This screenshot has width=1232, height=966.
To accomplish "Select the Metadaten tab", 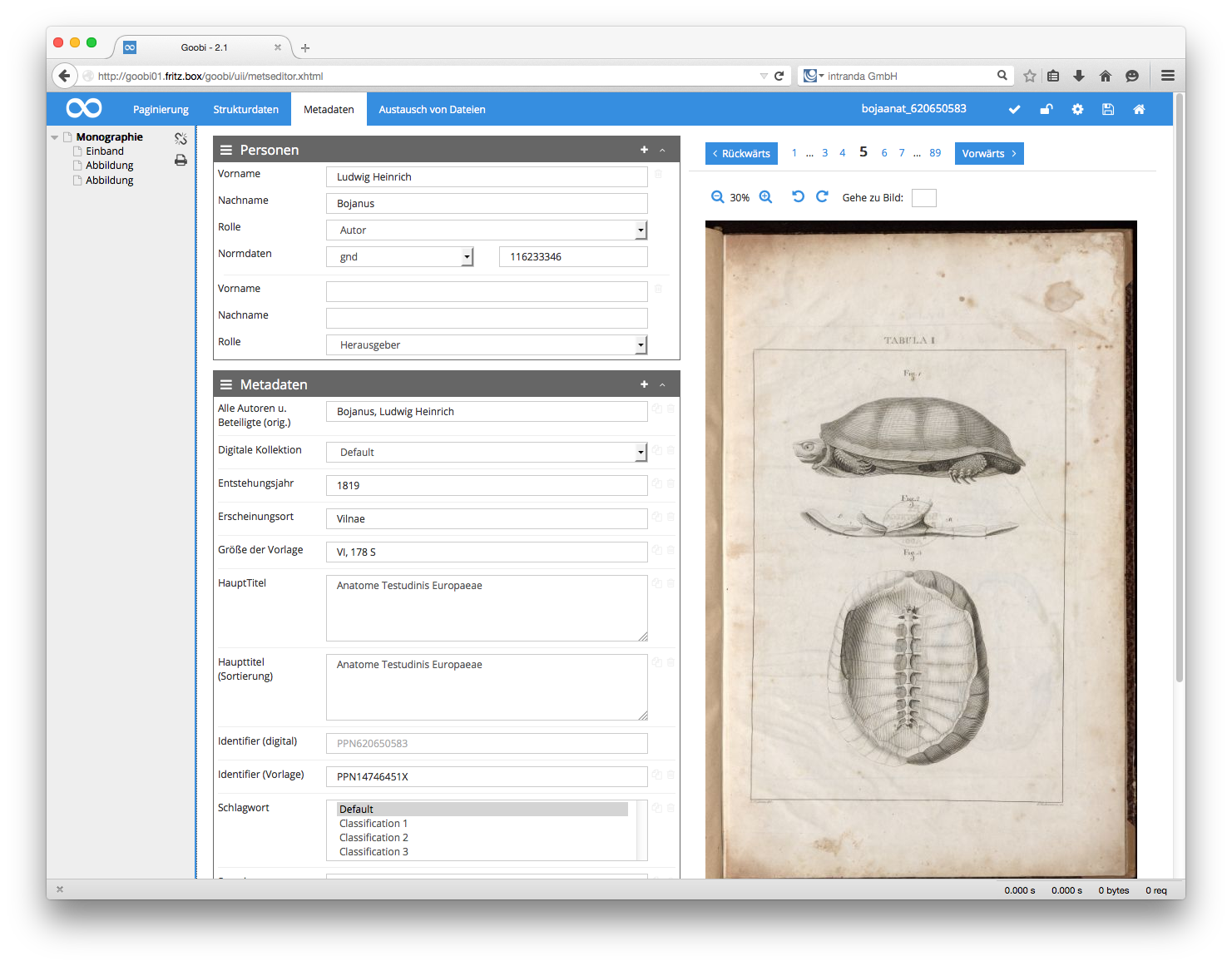I will point(329,109).
